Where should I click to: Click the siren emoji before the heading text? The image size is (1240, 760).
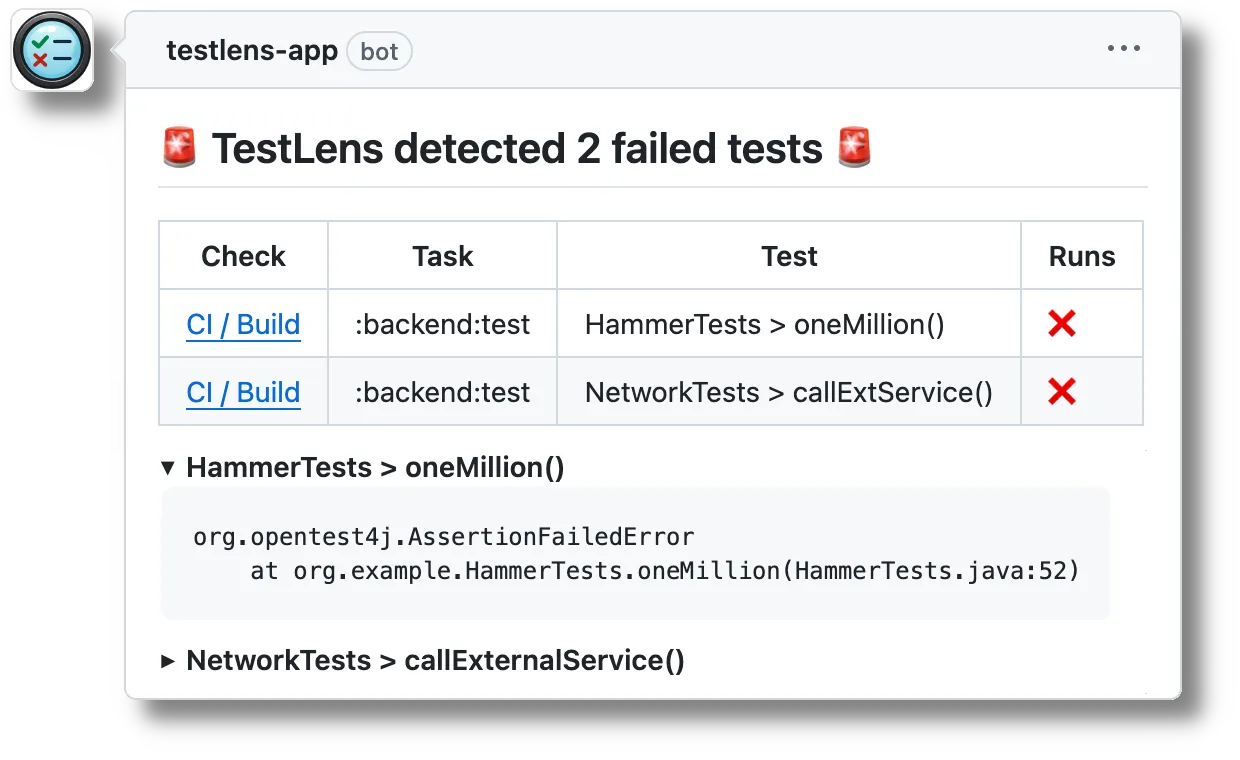click(180, 147)
